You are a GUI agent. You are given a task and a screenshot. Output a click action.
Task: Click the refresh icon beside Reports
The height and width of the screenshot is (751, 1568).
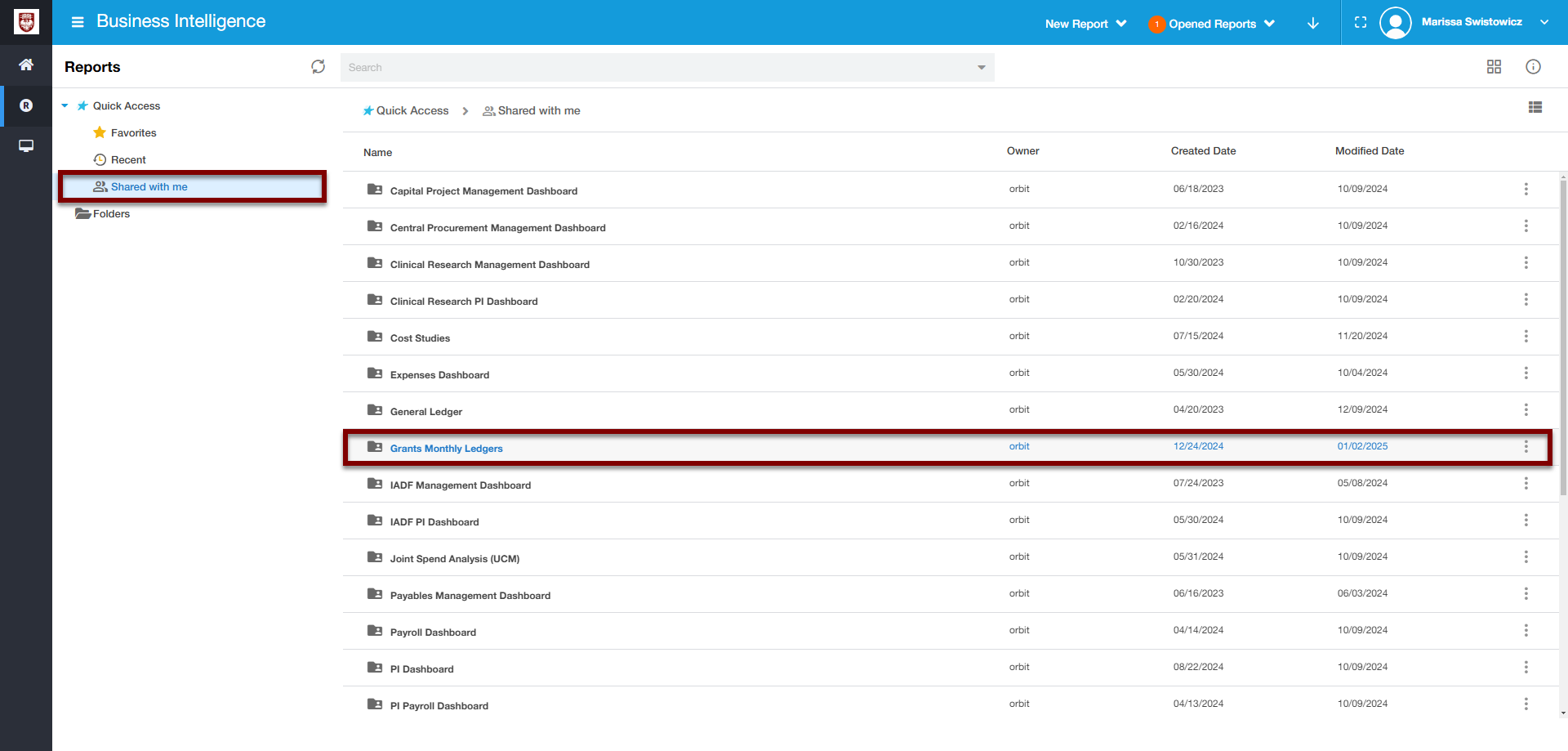click(x=318, y=67)
